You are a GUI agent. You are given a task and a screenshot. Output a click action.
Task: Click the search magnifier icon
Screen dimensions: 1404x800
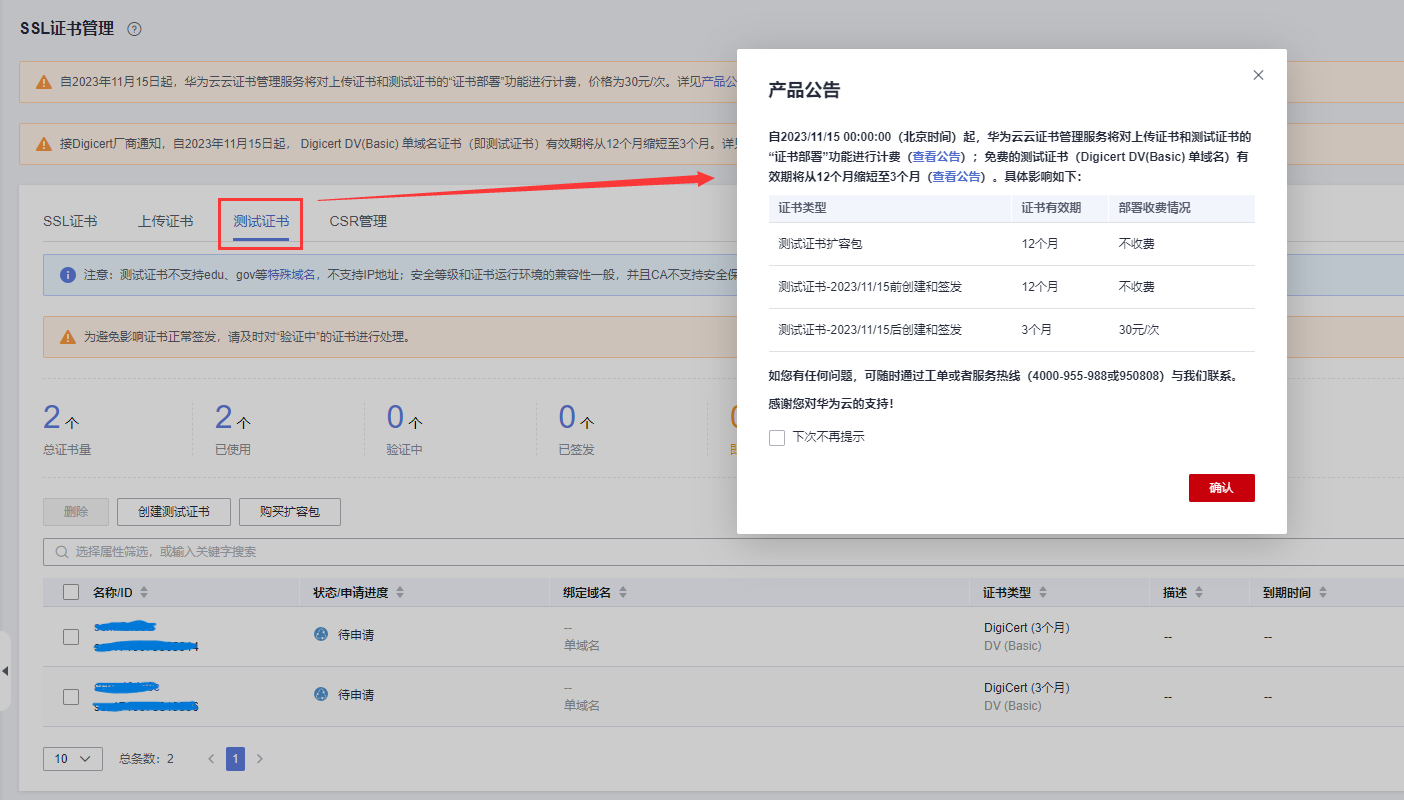click(62, 552)
